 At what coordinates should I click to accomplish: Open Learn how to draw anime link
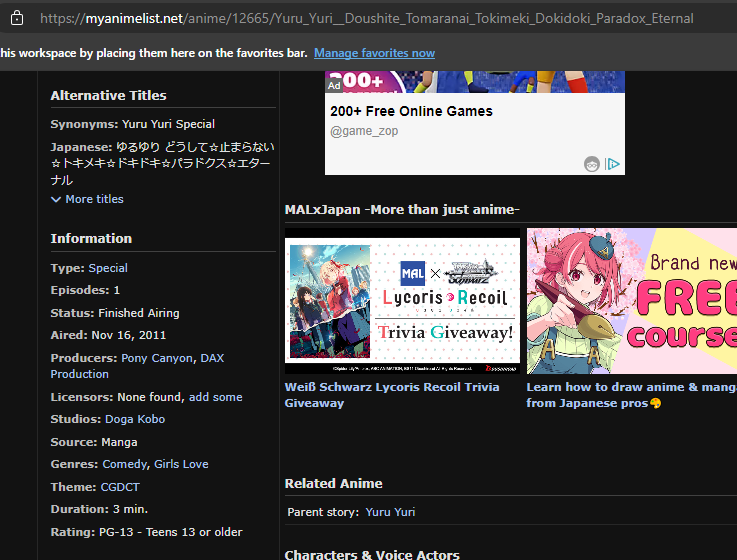[x=631, y=395]
